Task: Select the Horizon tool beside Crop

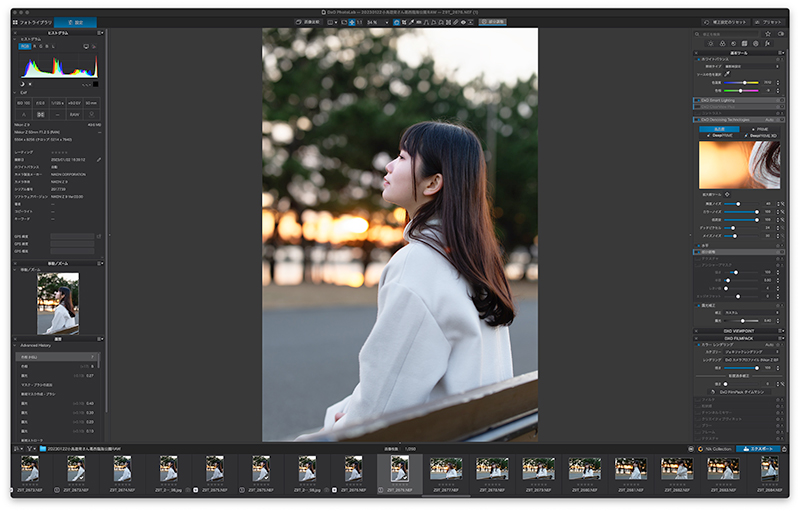Action: (x=418, y=22)
